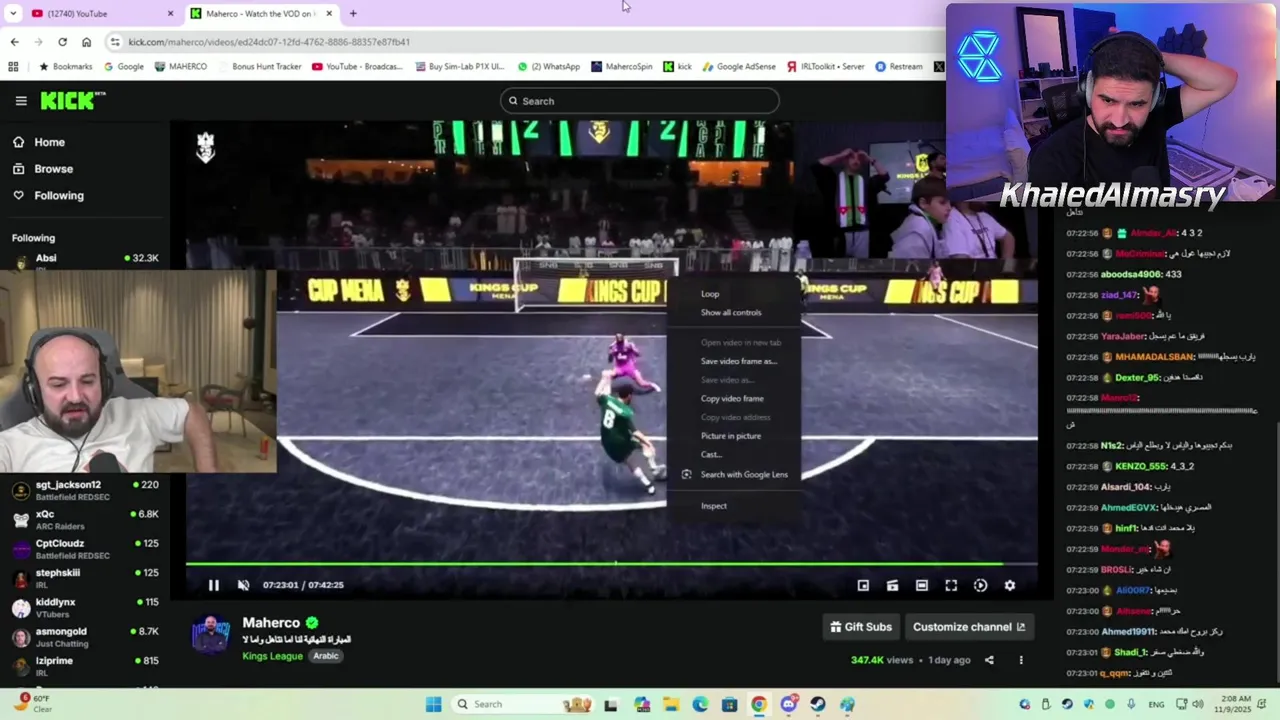Click Customize channel button

click(x=969, y=627)
